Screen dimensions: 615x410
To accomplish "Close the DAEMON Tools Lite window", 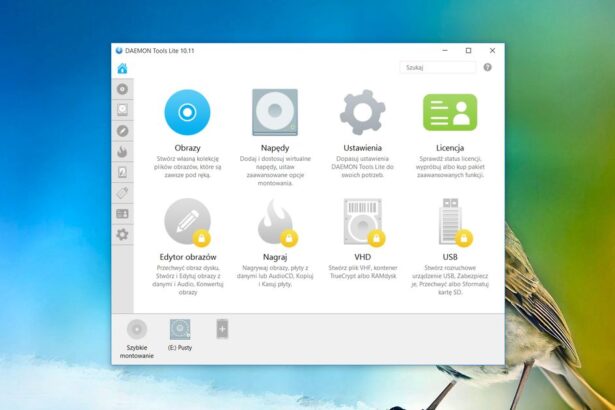I will tap(492, 51).
